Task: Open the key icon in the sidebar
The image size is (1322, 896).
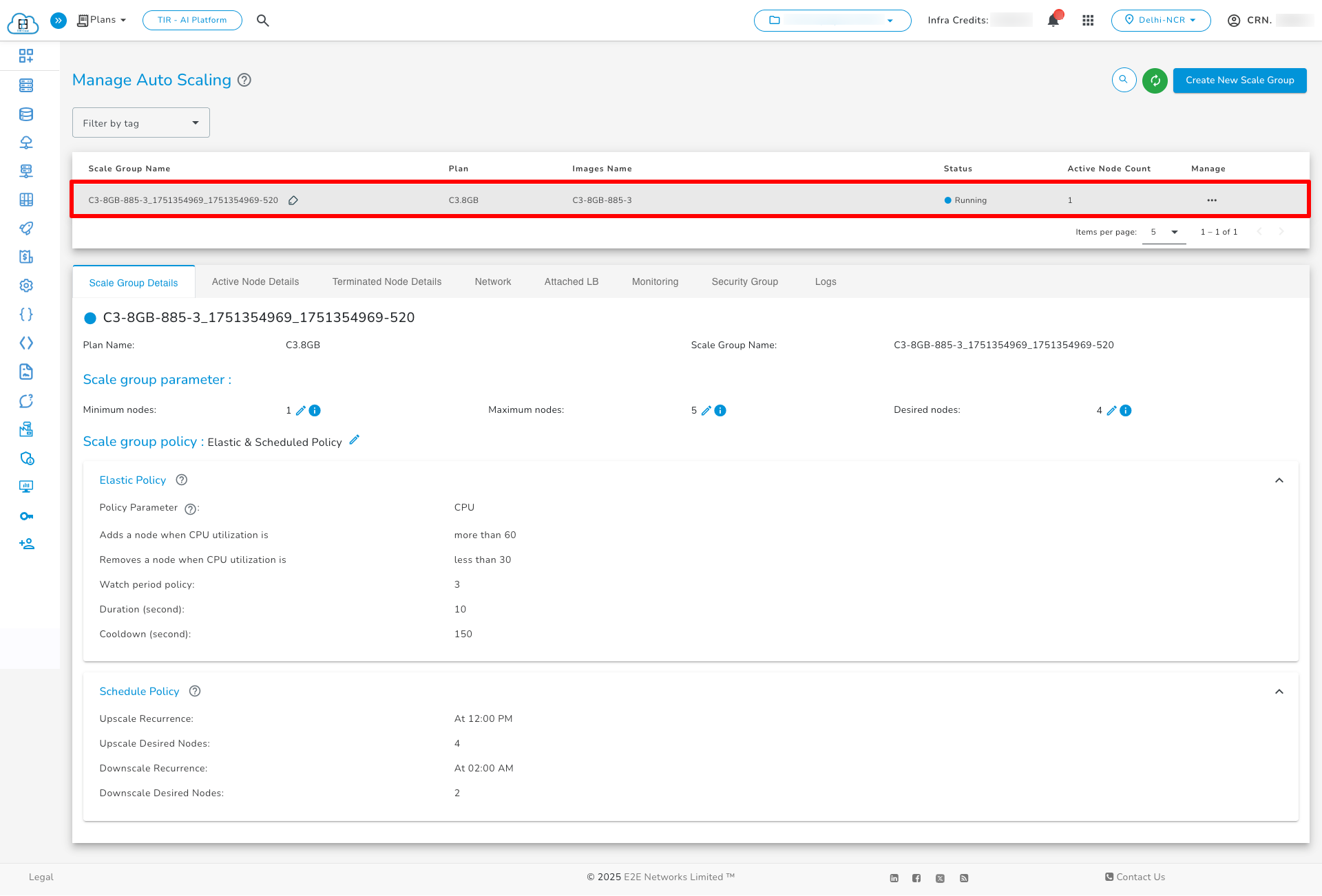Action: tap(26, 515)
